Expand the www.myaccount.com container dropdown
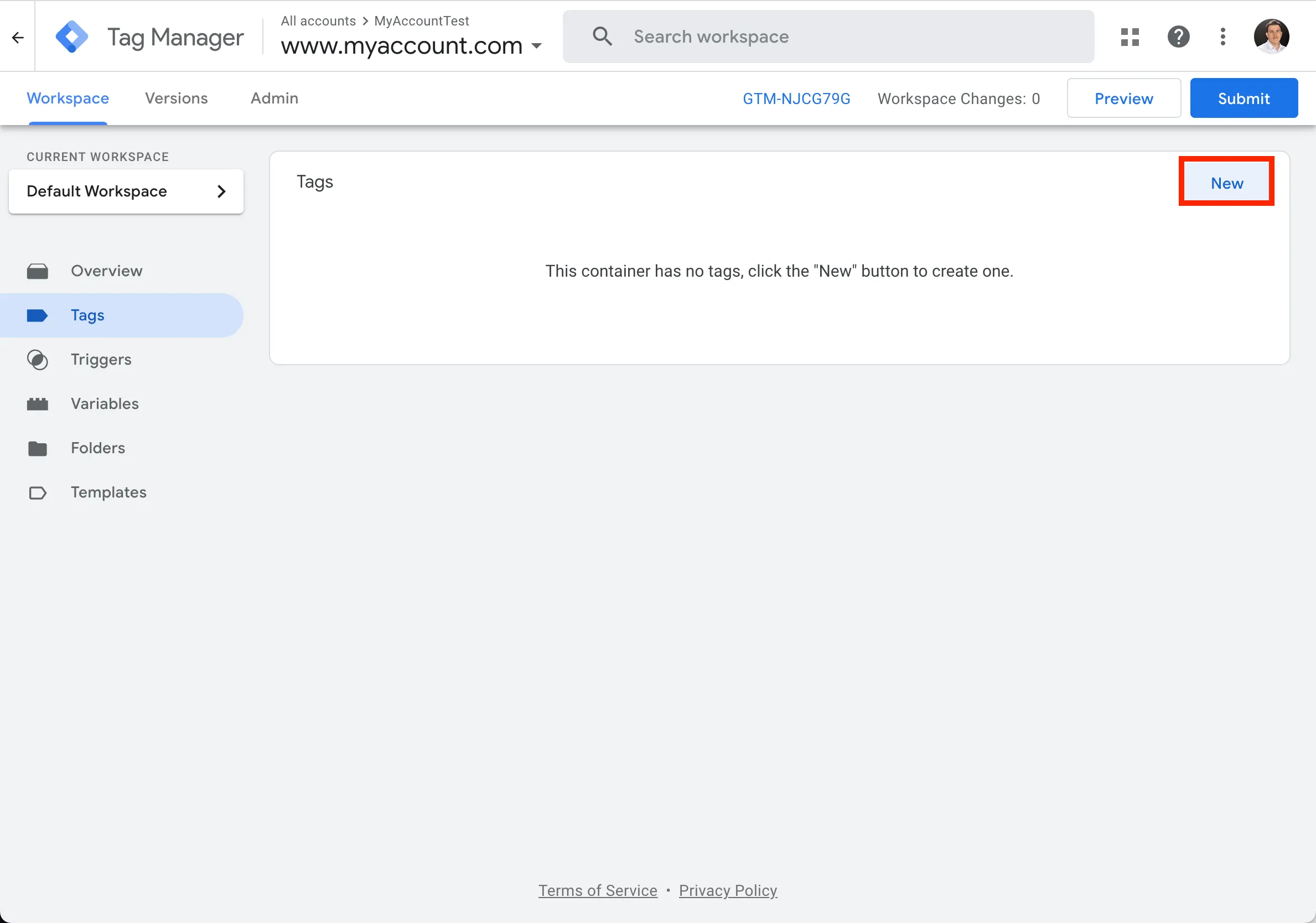 pyautogui.click(x=536, y=46)
